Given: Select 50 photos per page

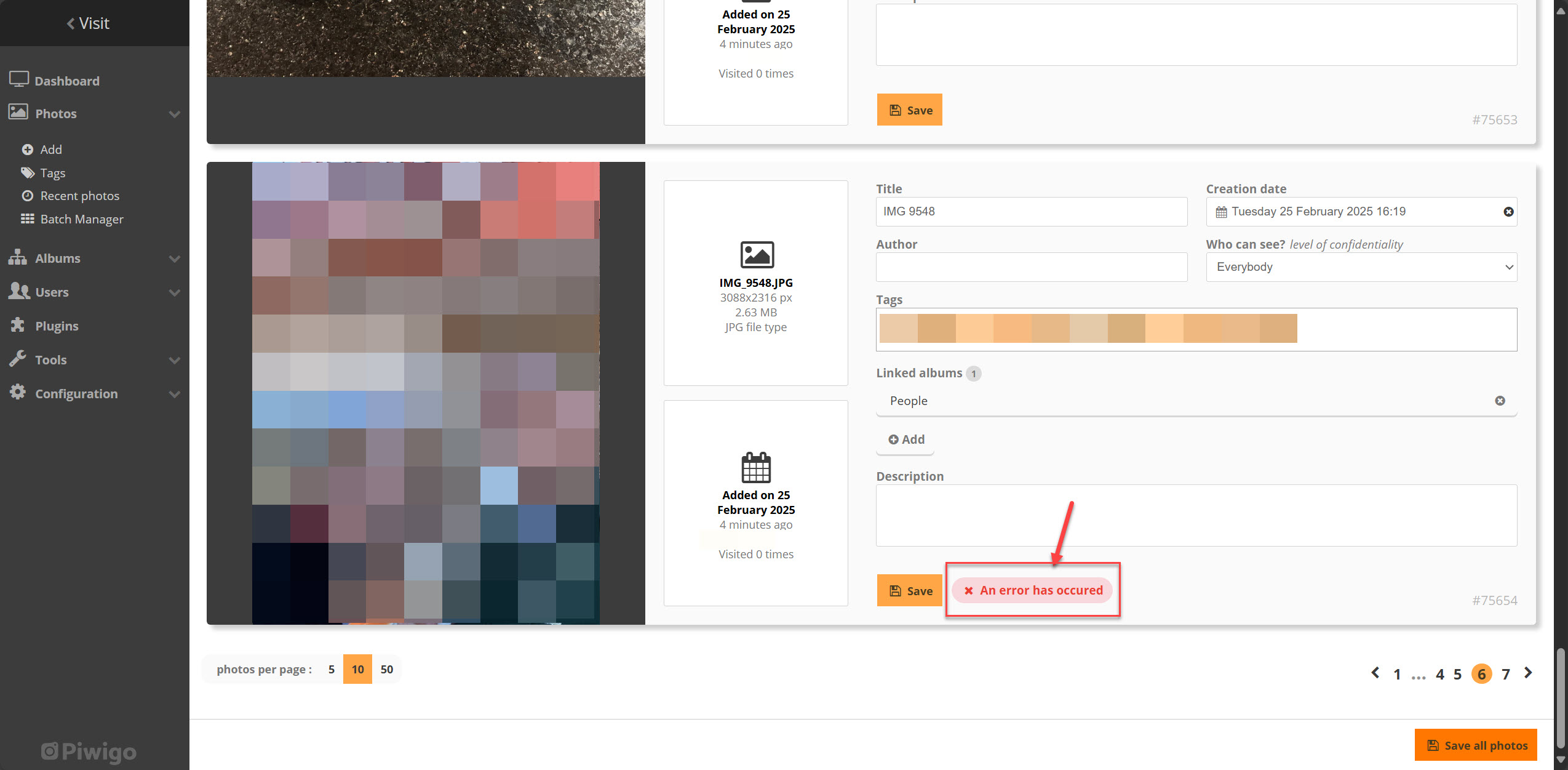Looking at the screenshot, I should click(x=386, y=668).
